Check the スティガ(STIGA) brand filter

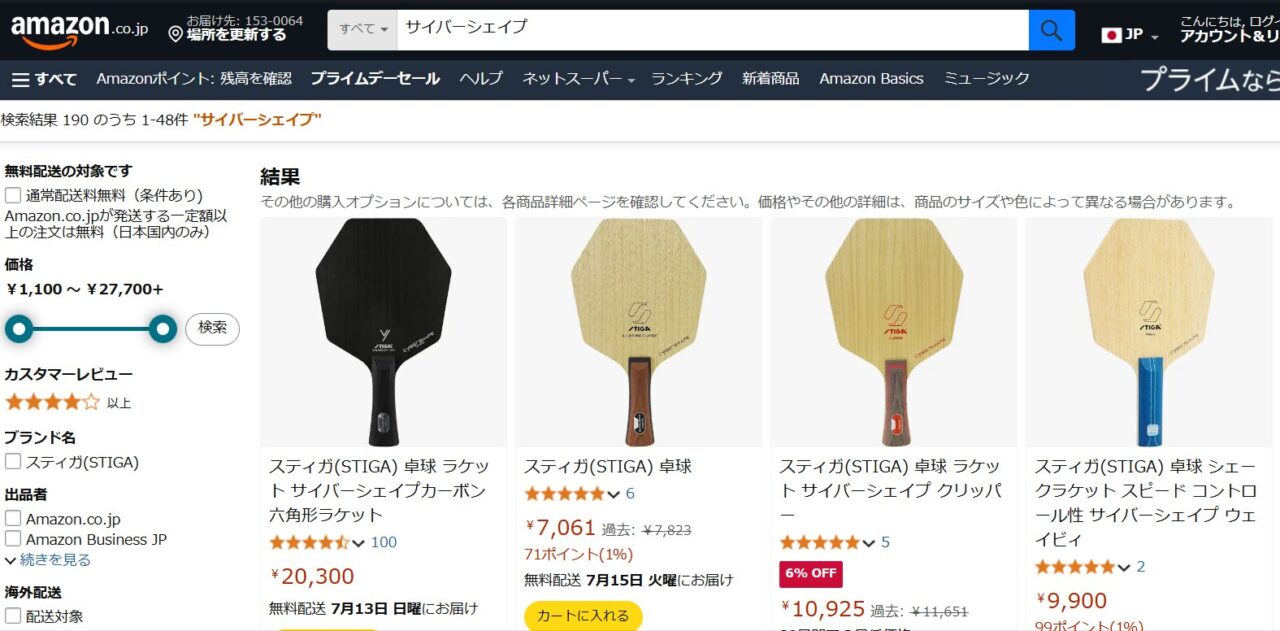[13, 462]
